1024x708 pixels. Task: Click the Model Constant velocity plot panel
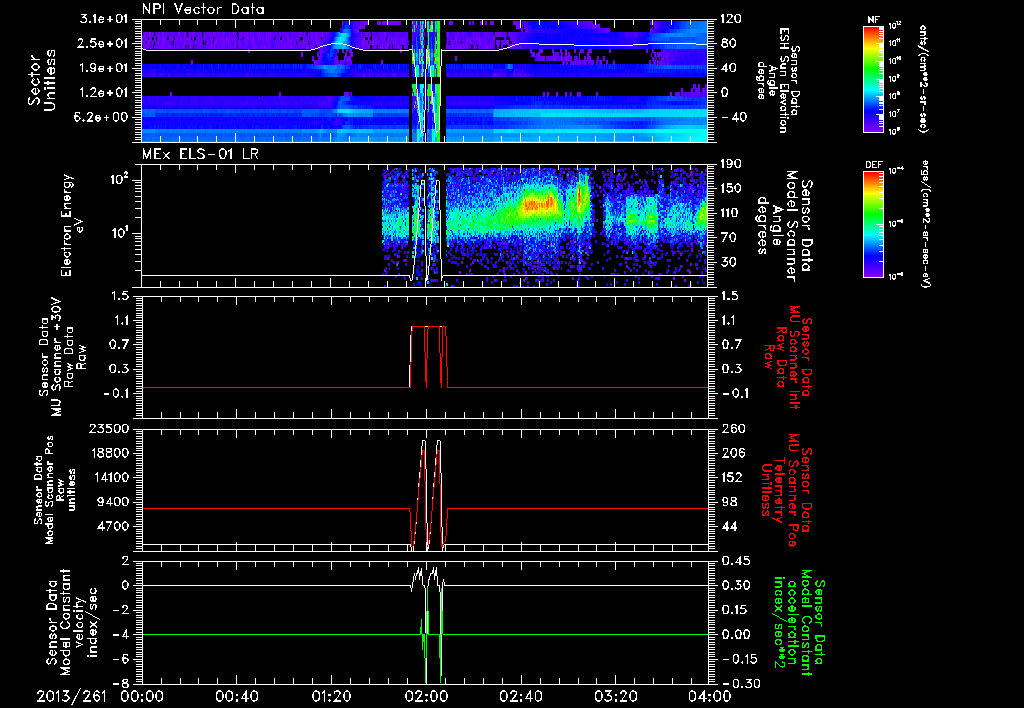tap(424, 622)
